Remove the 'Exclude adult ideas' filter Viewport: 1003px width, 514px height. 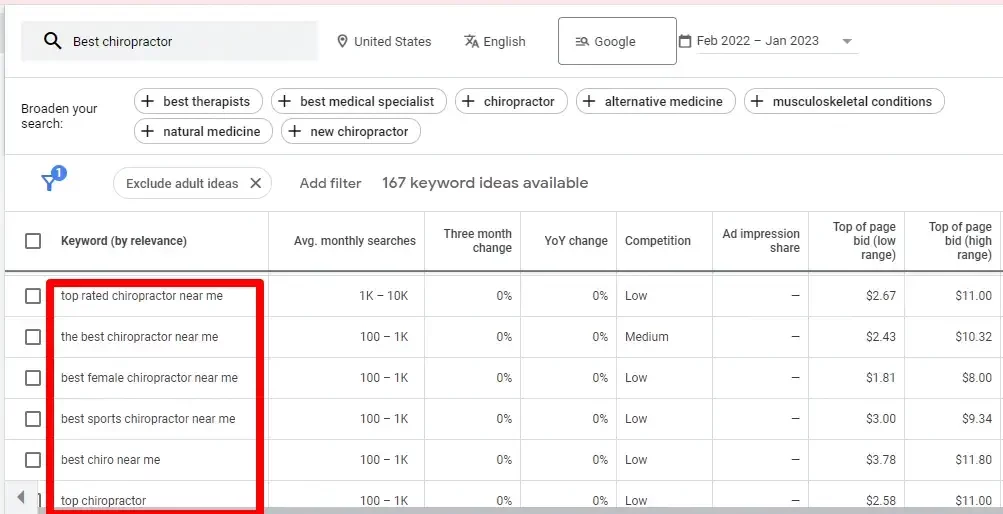(255, 183)
